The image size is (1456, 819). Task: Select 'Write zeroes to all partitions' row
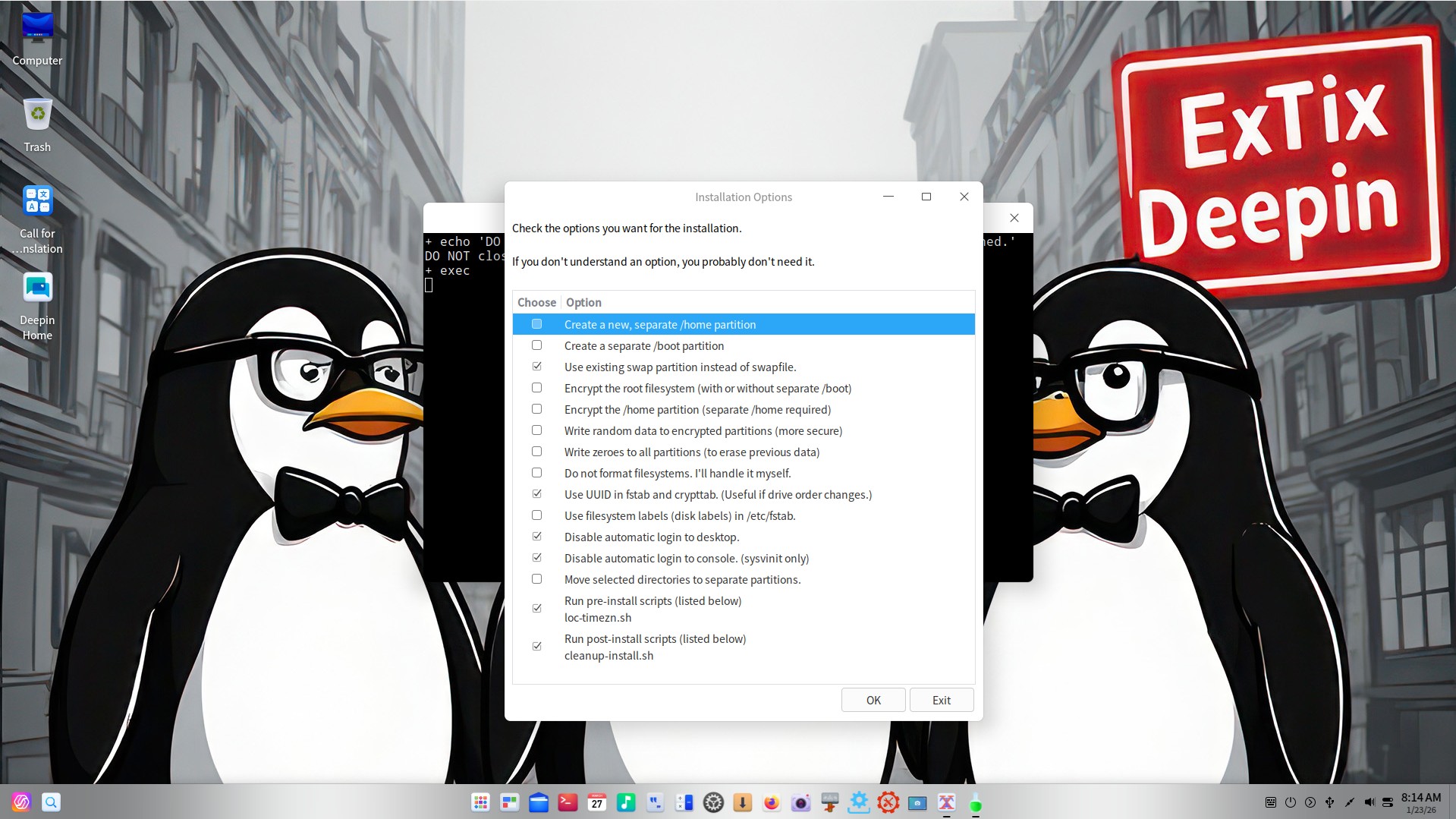[691, 452]
